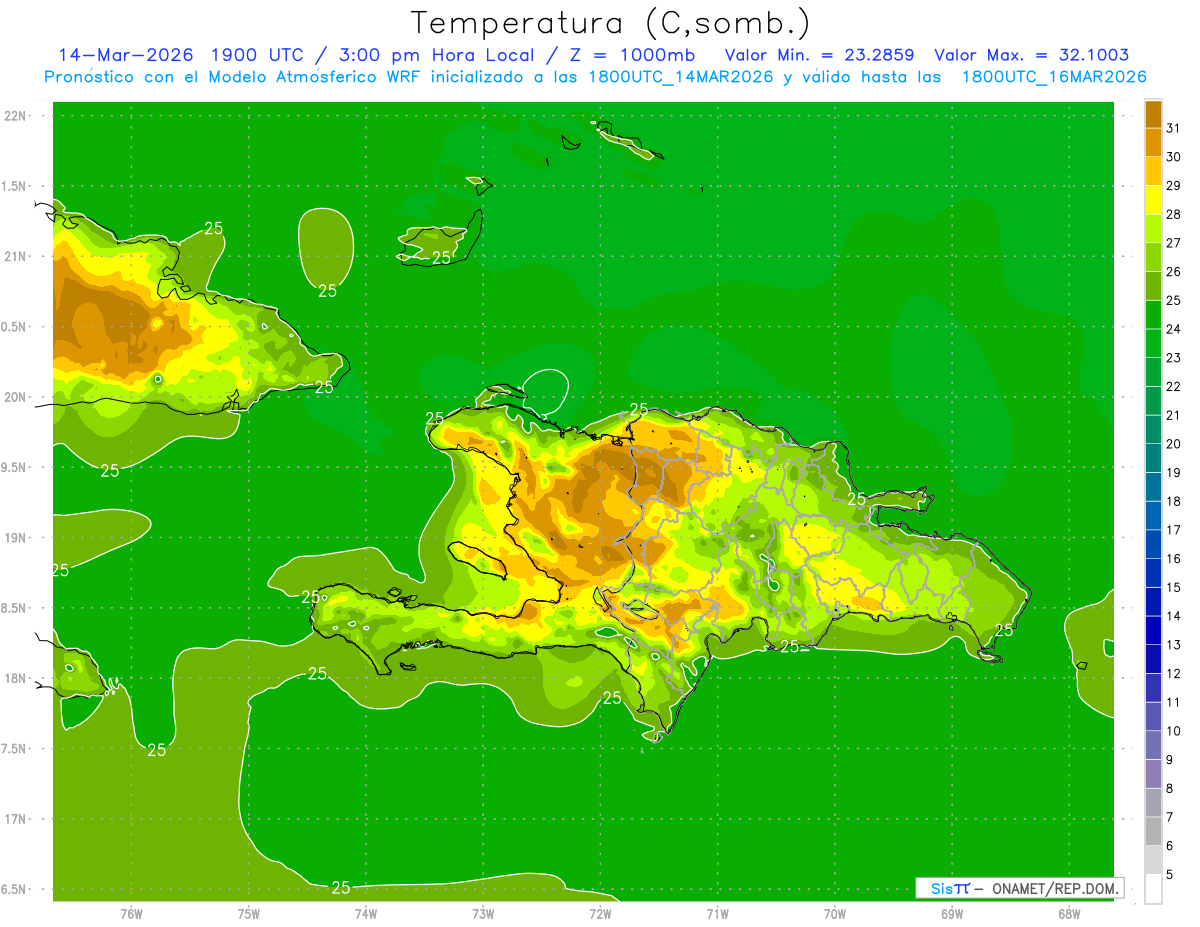Image resolution: width=1200 pixels, height=927 pixels.
Task: Click the "69W" longitude axis label
Action: point(951,913)
